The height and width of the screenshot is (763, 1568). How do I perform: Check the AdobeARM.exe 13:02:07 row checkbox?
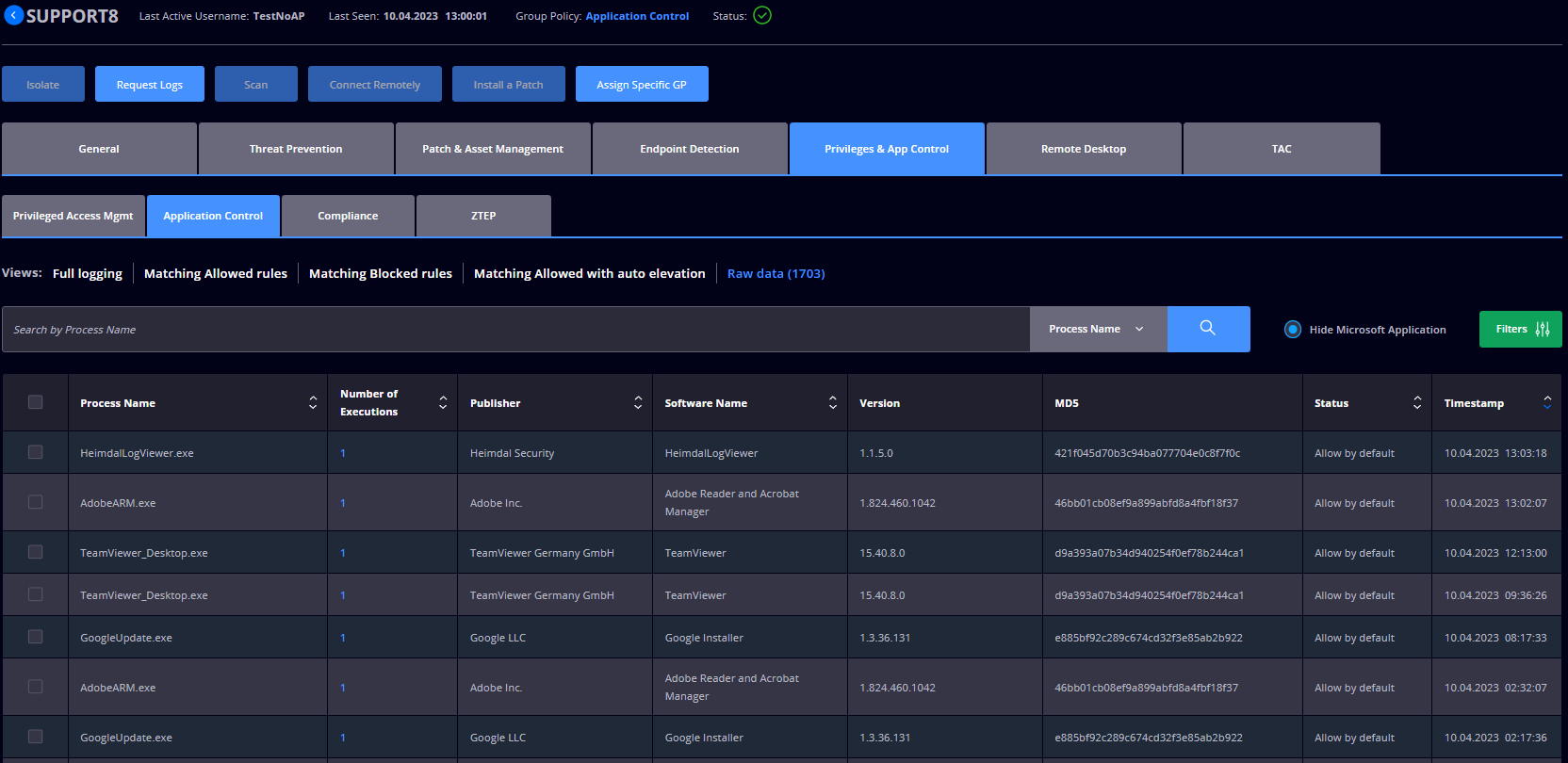[x=36, y=502]
